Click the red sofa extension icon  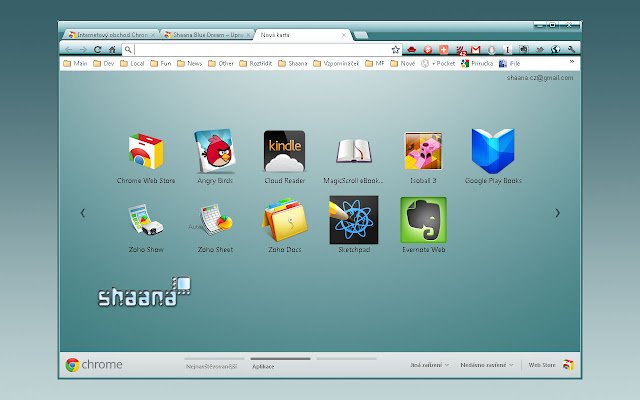tap(412, 50)
